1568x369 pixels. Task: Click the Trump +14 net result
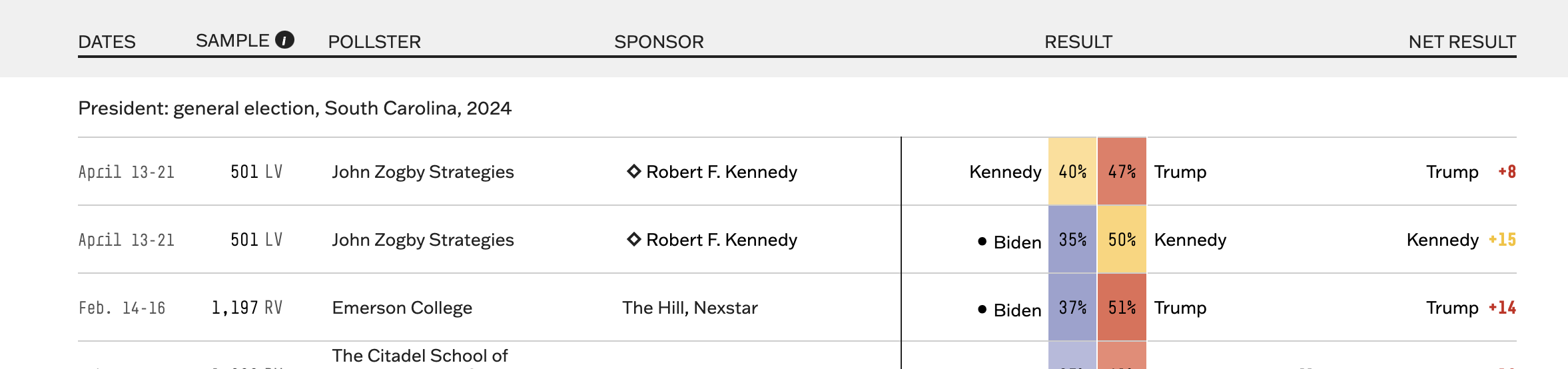(1471, 308)
